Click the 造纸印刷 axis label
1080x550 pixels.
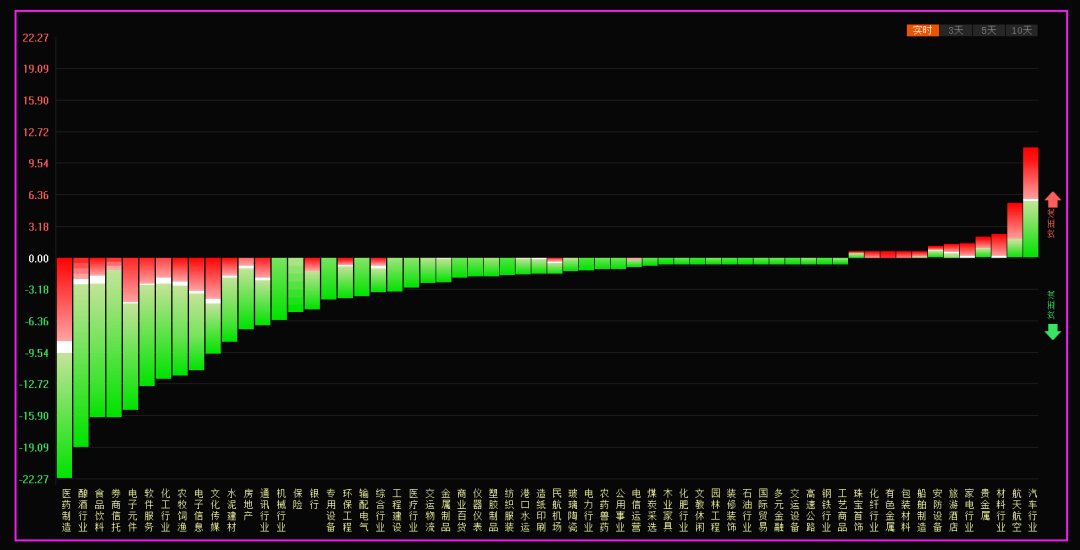pyautogui.click(x=541, y=510)
